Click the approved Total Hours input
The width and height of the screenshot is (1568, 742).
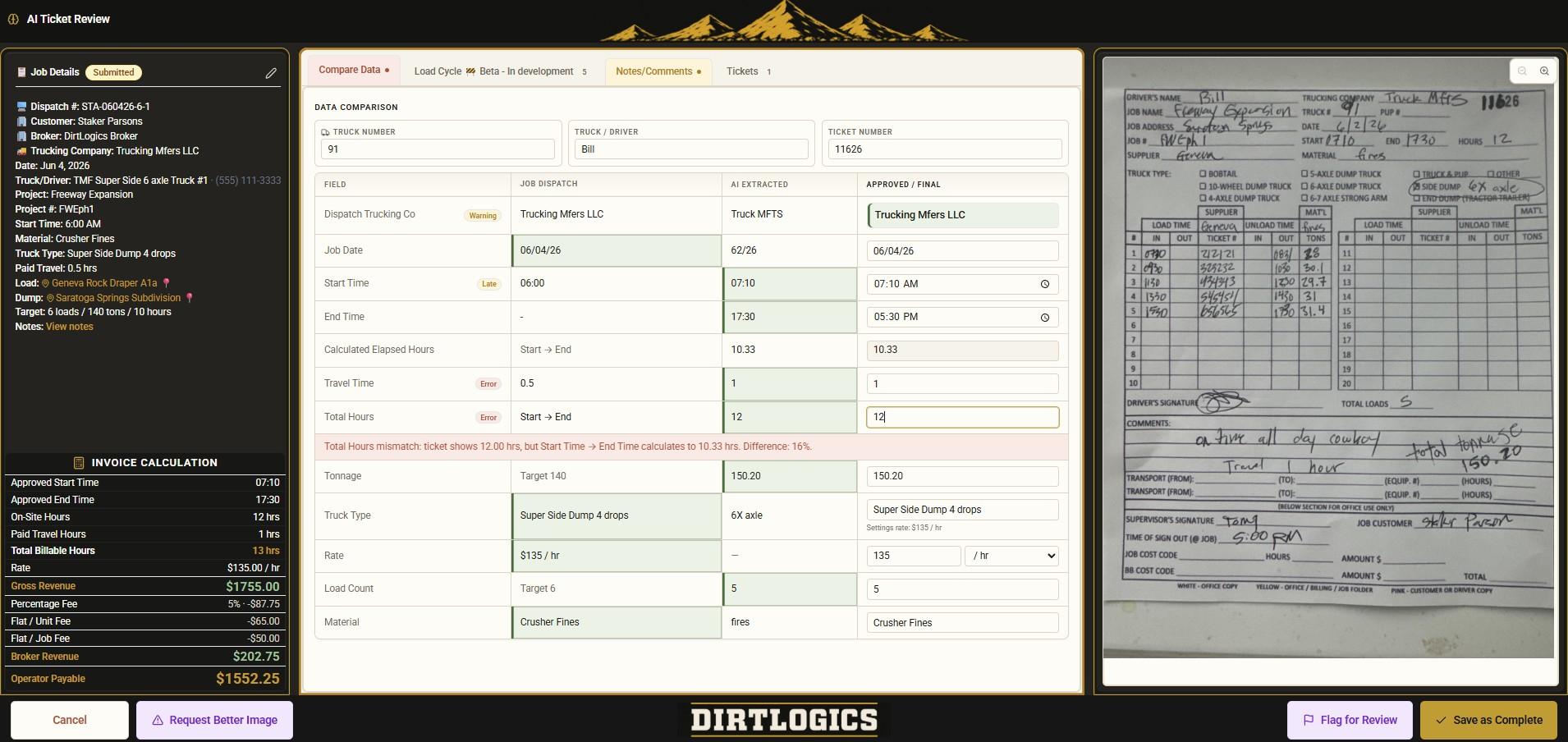963,417
